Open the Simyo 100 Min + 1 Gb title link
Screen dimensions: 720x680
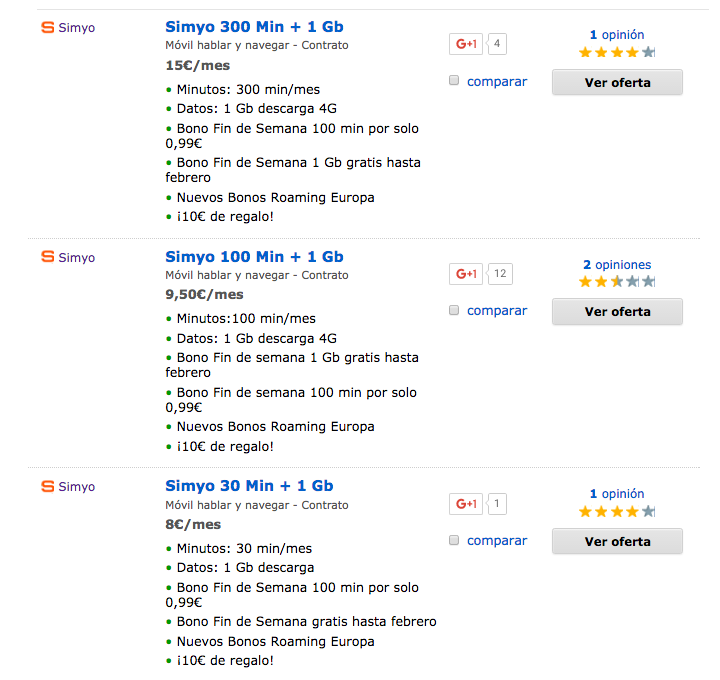(x=254, y=257)
